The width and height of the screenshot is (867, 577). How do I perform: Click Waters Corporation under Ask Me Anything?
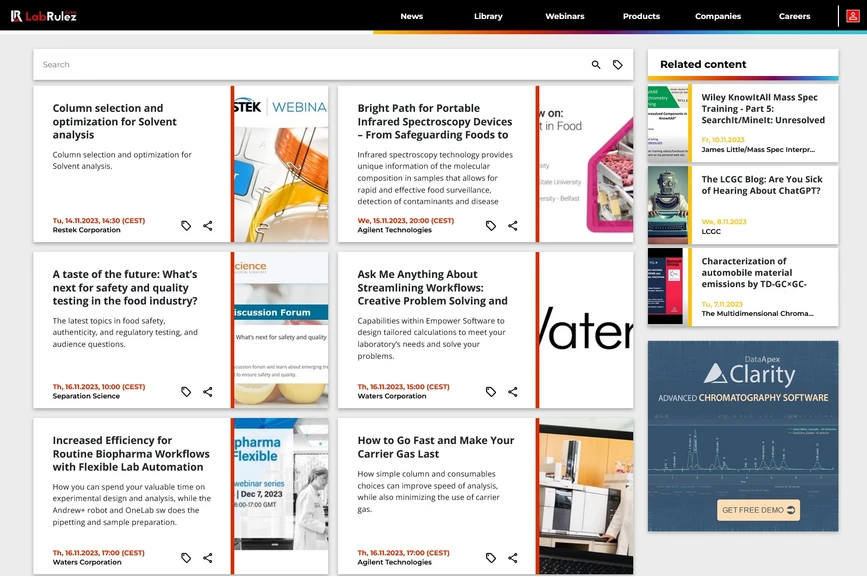click(391, 396)
